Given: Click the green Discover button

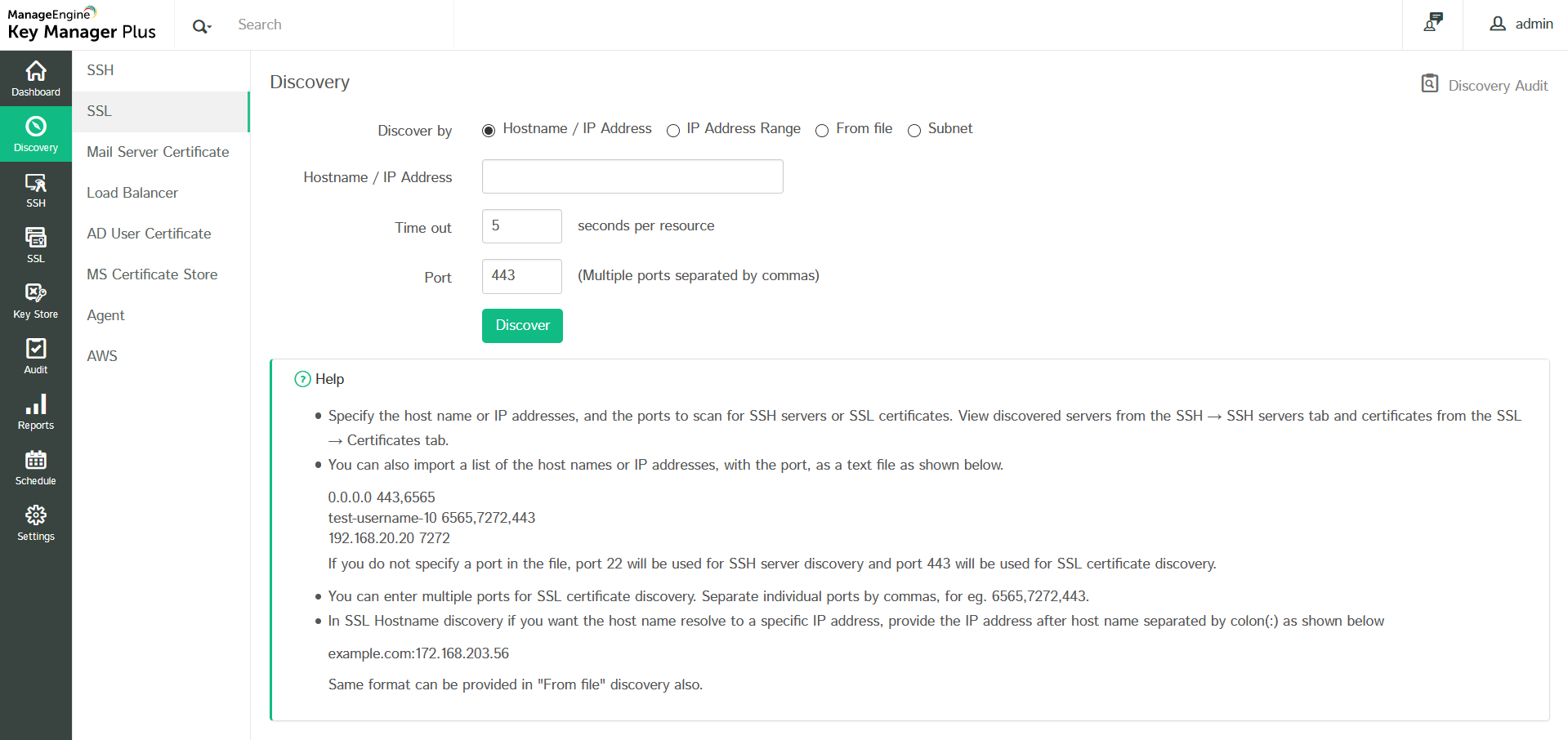Looking at the screenshot, I should (522, 325).
